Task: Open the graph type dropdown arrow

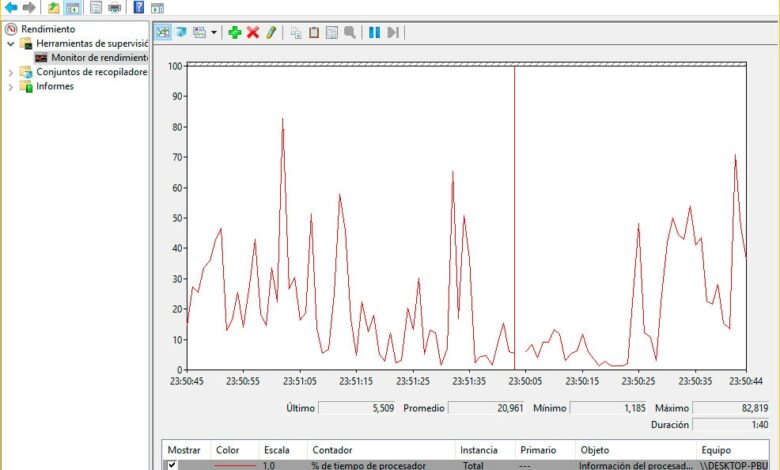Action: 214,33
